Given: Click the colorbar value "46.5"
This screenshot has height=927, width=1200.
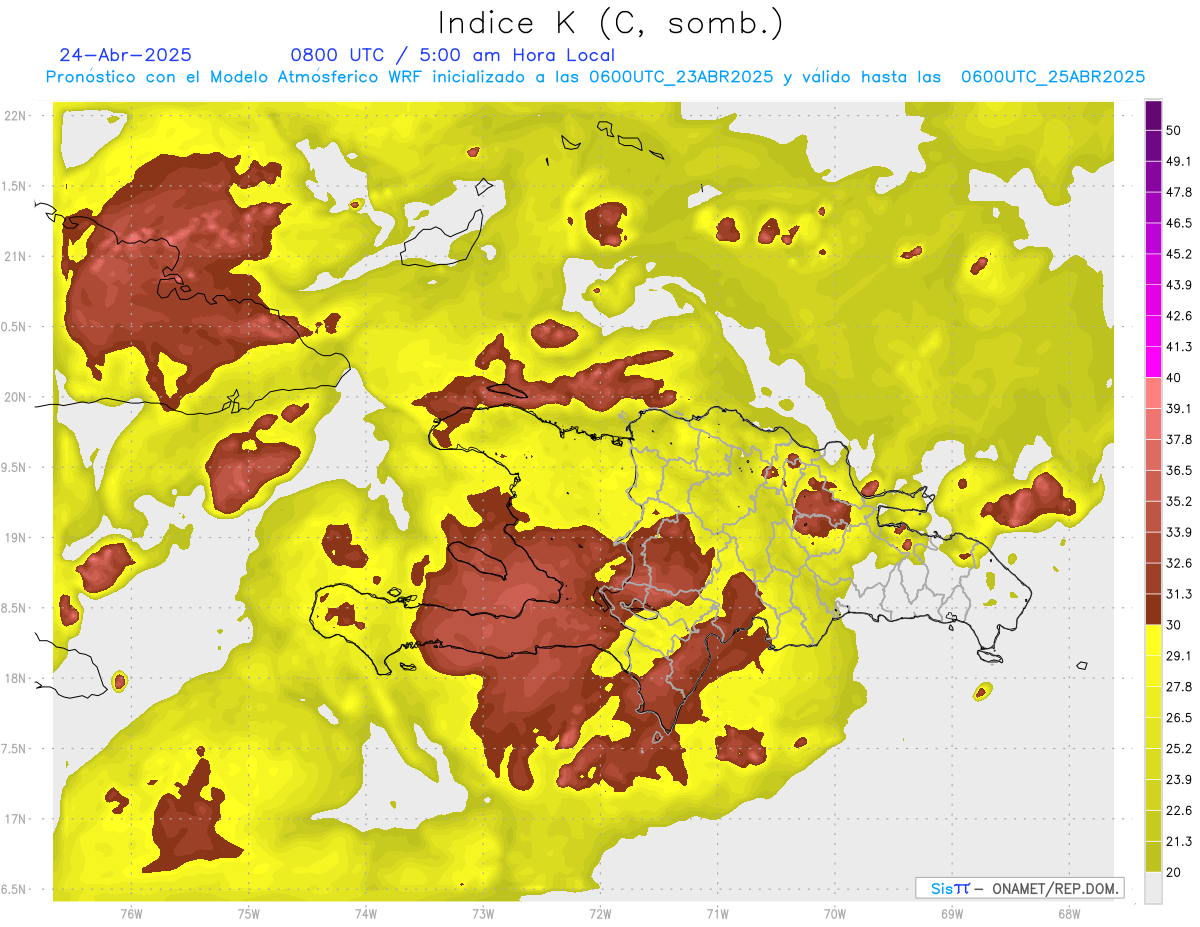Looking at the screenshot, I should click(x=1179, y=223).
